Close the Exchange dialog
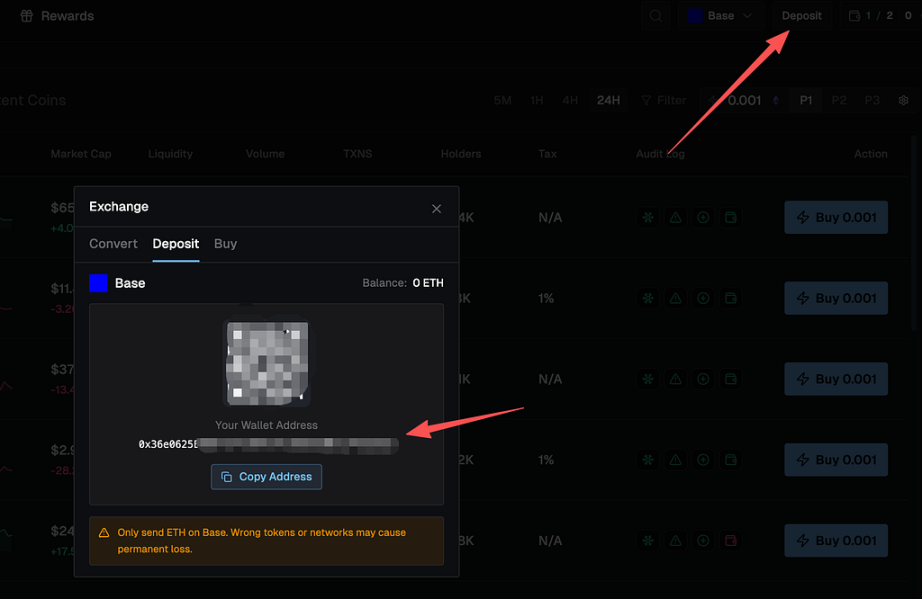 click(x=436, y=209)
